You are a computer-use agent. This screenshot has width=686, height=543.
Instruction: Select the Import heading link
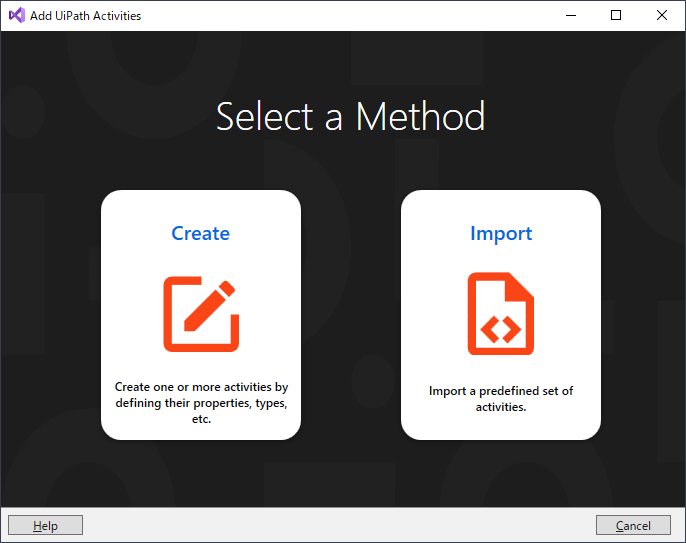pyautogui.click(x=501, y=233)
